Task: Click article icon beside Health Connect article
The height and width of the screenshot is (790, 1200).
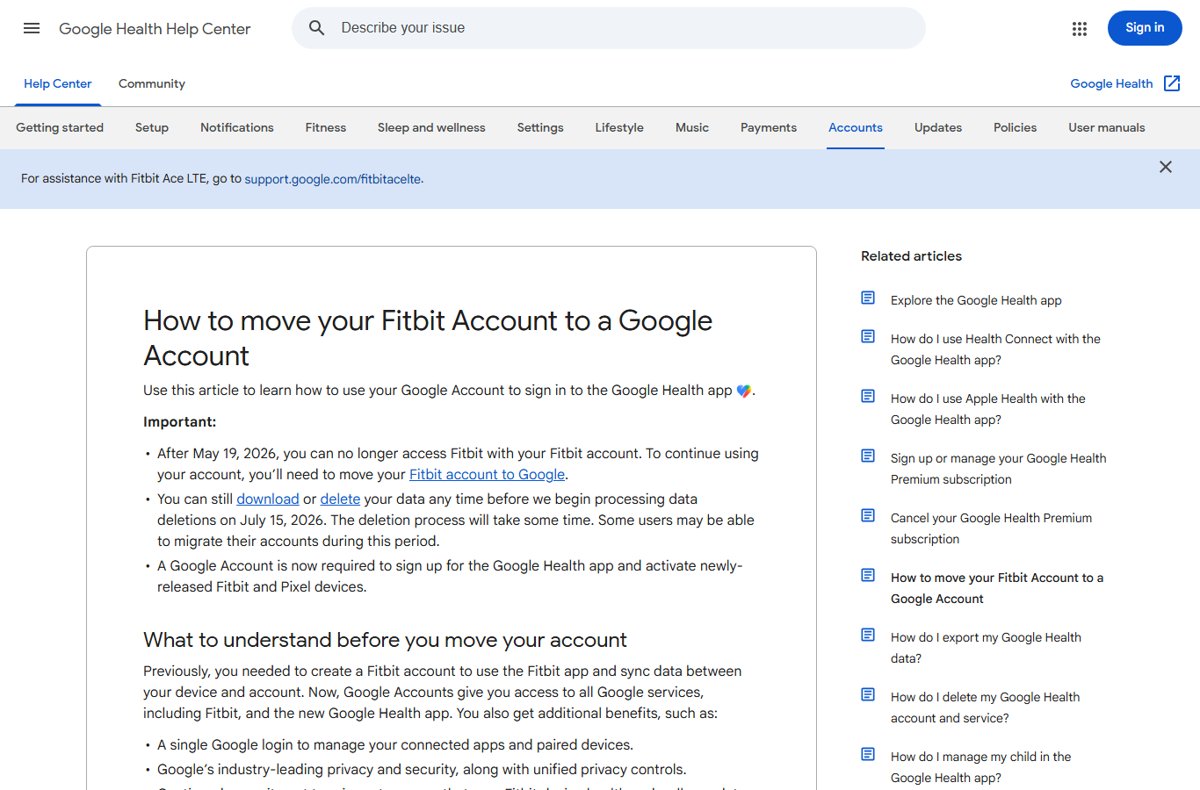Action: click(x=868, y=337)
